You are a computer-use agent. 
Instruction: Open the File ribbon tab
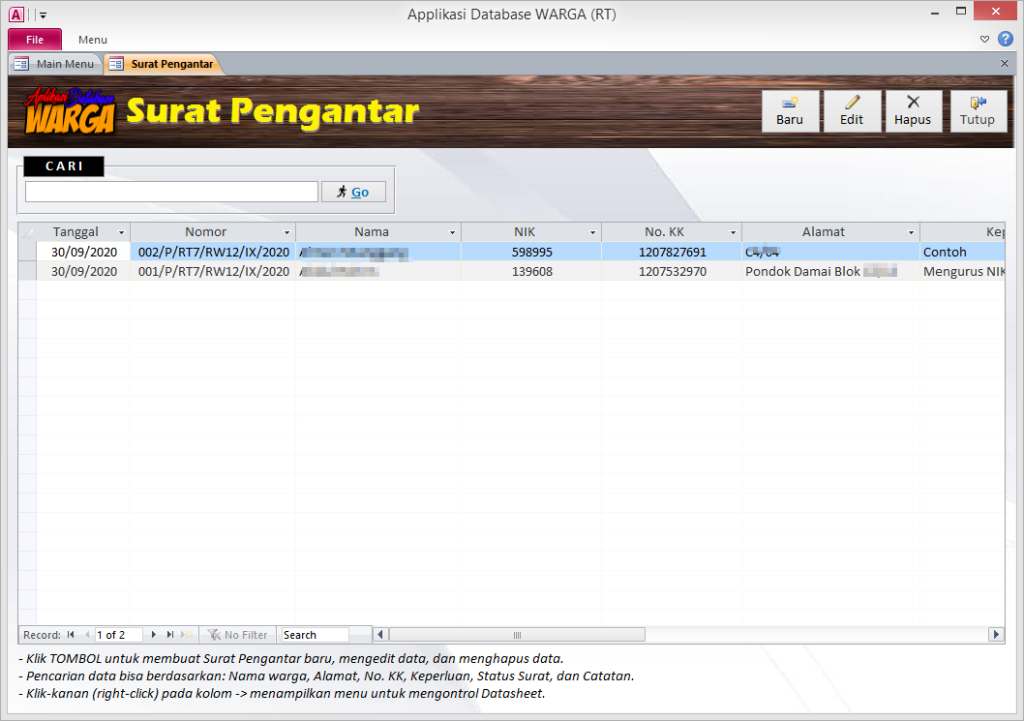click(x=35, y=40)
